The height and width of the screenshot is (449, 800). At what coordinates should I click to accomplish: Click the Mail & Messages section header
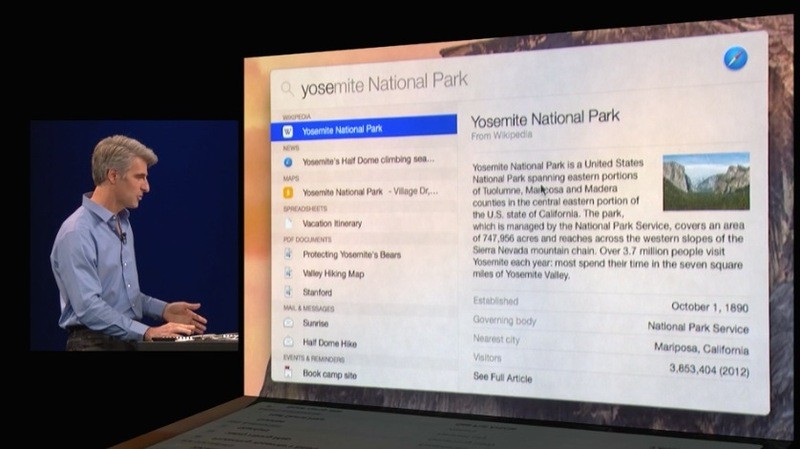pos(309,308)
